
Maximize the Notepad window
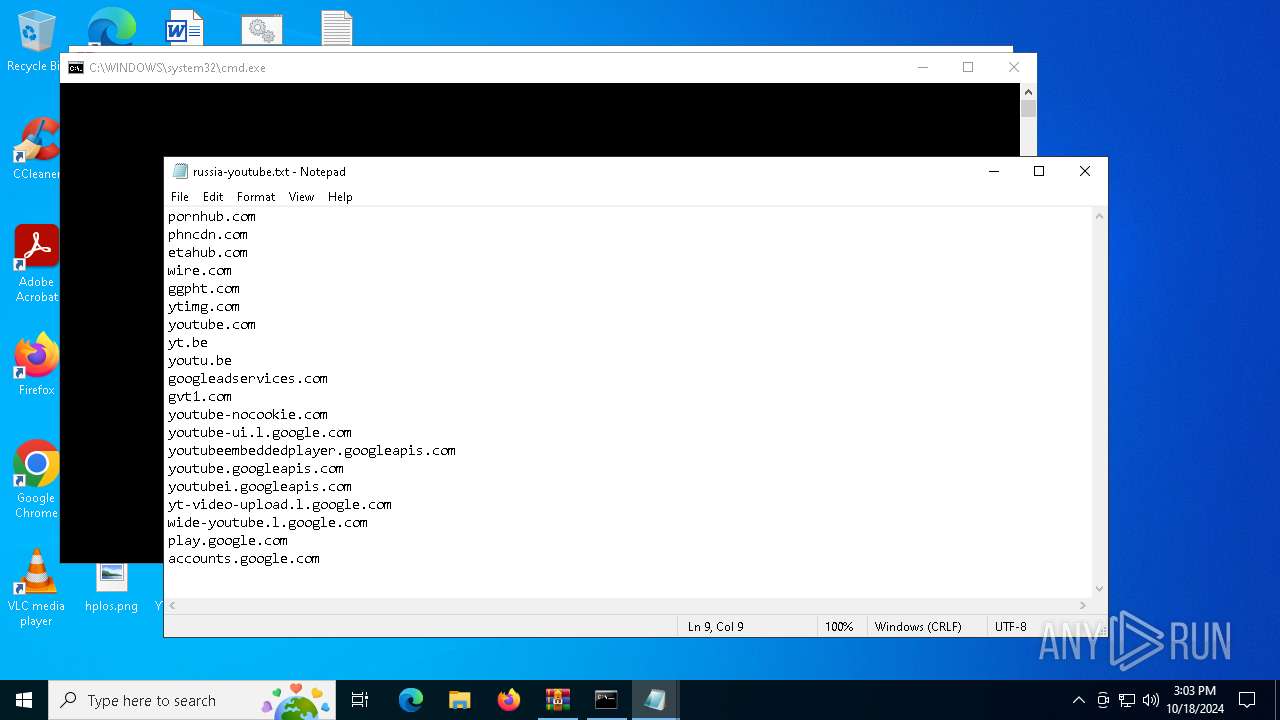[1039, 171]
